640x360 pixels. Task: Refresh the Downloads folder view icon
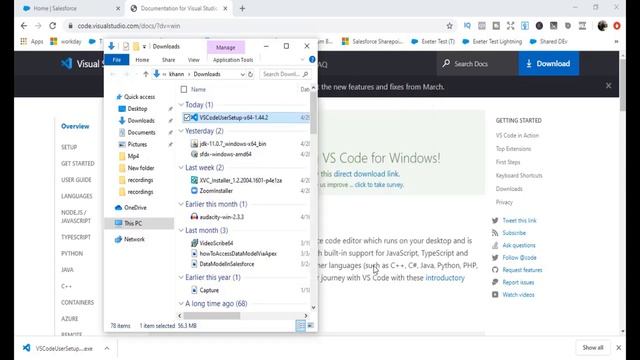click(251, 74)
